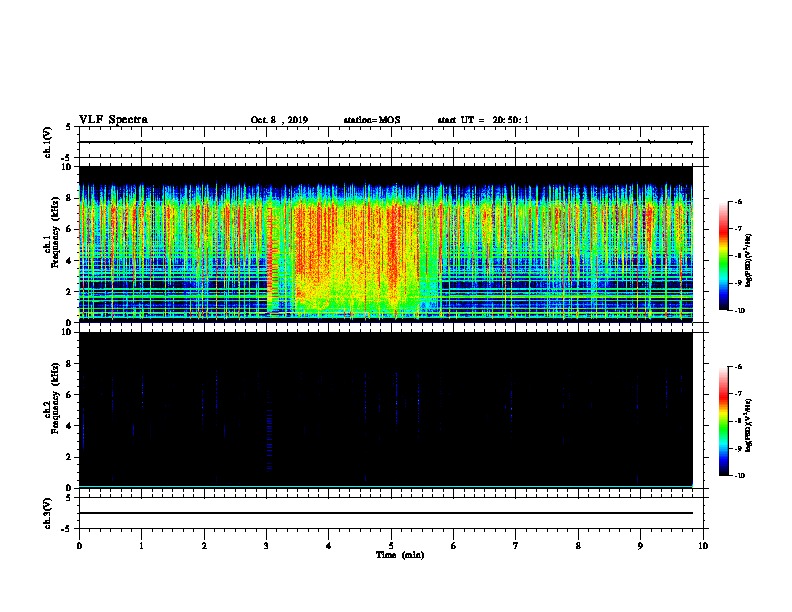Image resolution: width=792 pixels, height=612 pixels.
Task: Click time axis tick label "5"
Action: pyautogui.click(x=391, y=546)
